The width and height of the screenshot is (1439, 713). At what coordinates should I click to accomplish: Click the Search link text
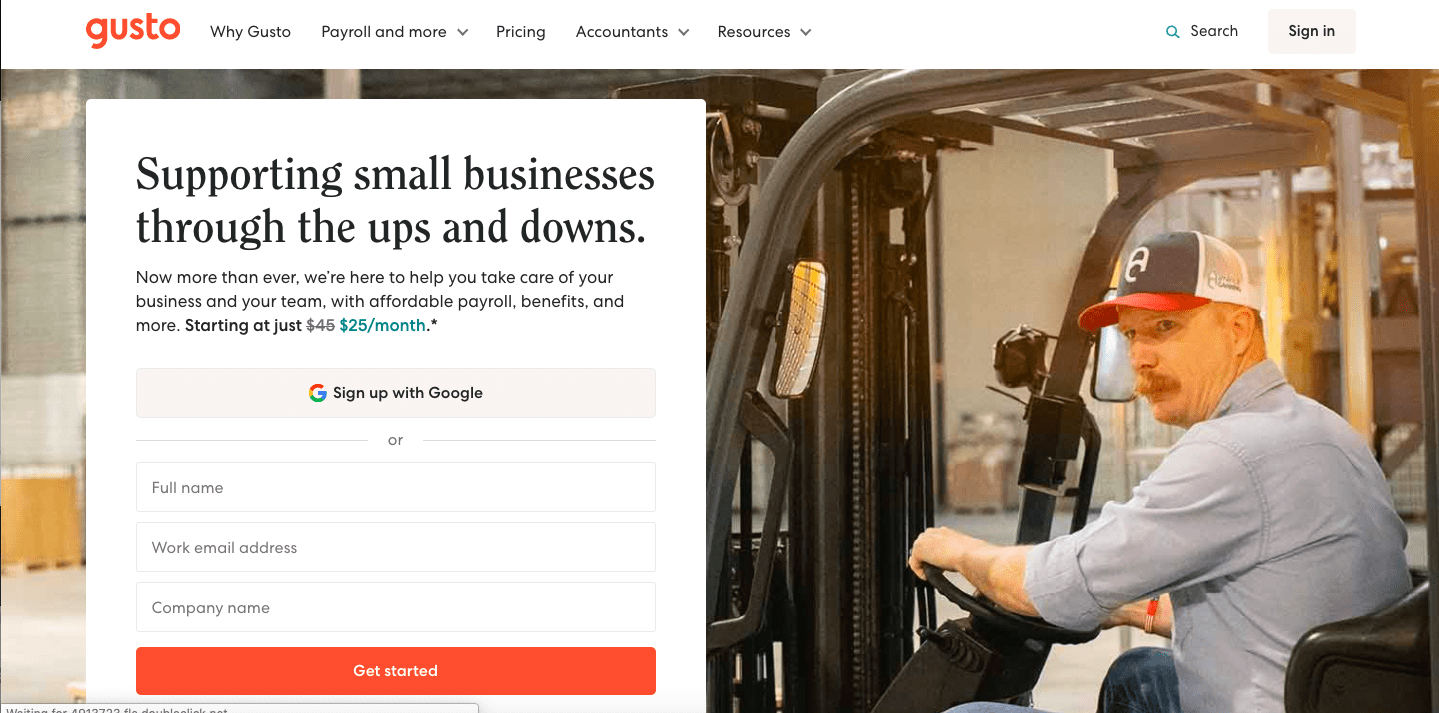tap(1214, 31)
